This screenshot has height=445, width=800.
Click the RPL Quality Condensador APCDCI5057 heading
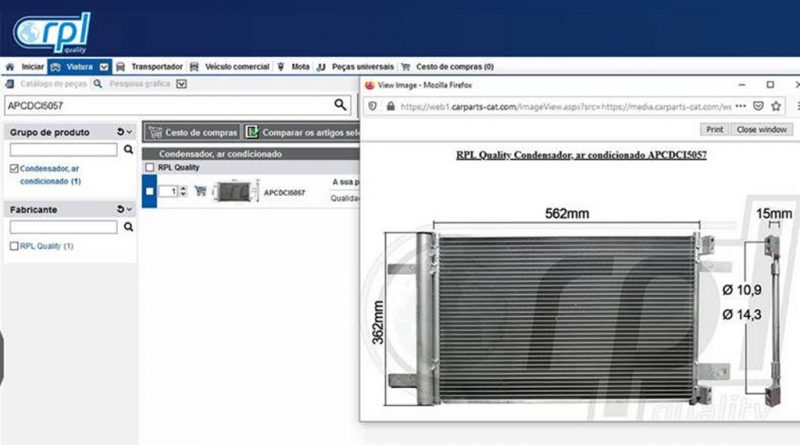tap(581, 155)
